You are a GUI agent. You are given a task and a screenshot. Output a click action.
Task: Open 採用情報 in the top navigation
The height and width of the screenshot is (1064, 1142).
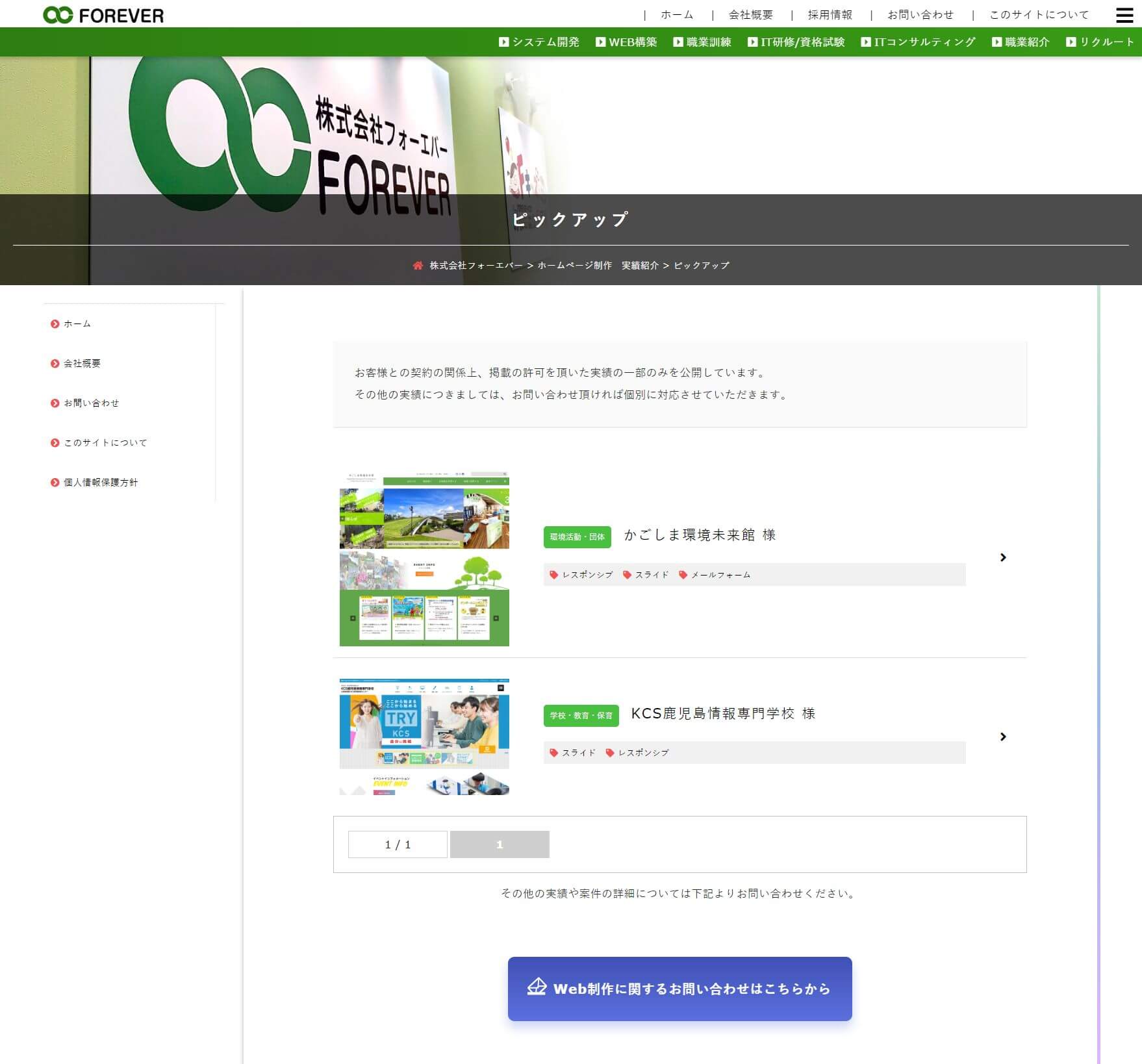tap(830, 15)
